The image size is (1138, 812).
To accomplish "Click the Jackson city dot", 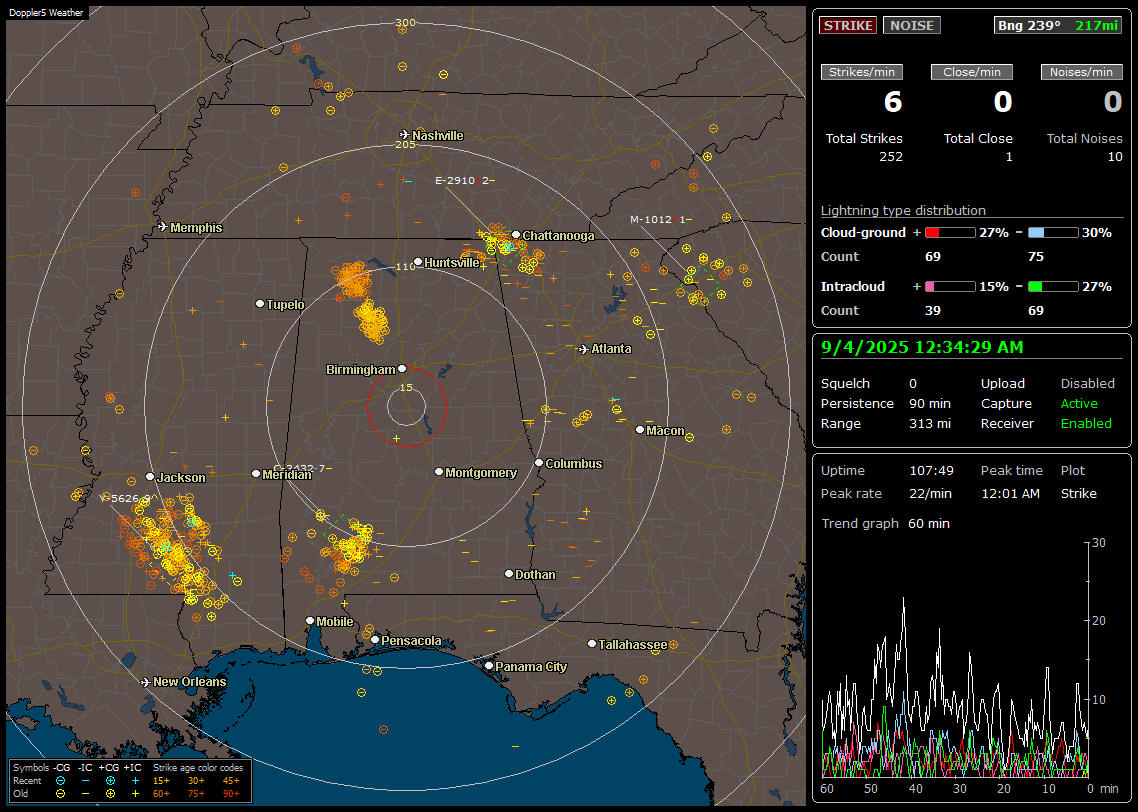I will pyautogui.click(x=150, y=477).
